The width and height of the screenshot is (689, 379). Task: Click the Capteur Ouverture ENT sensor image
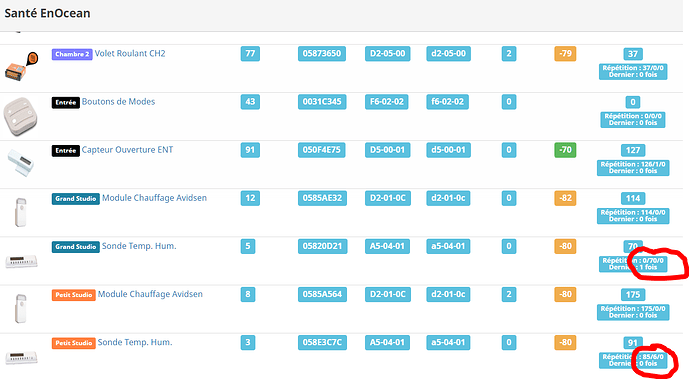click(x=20, y=162)
